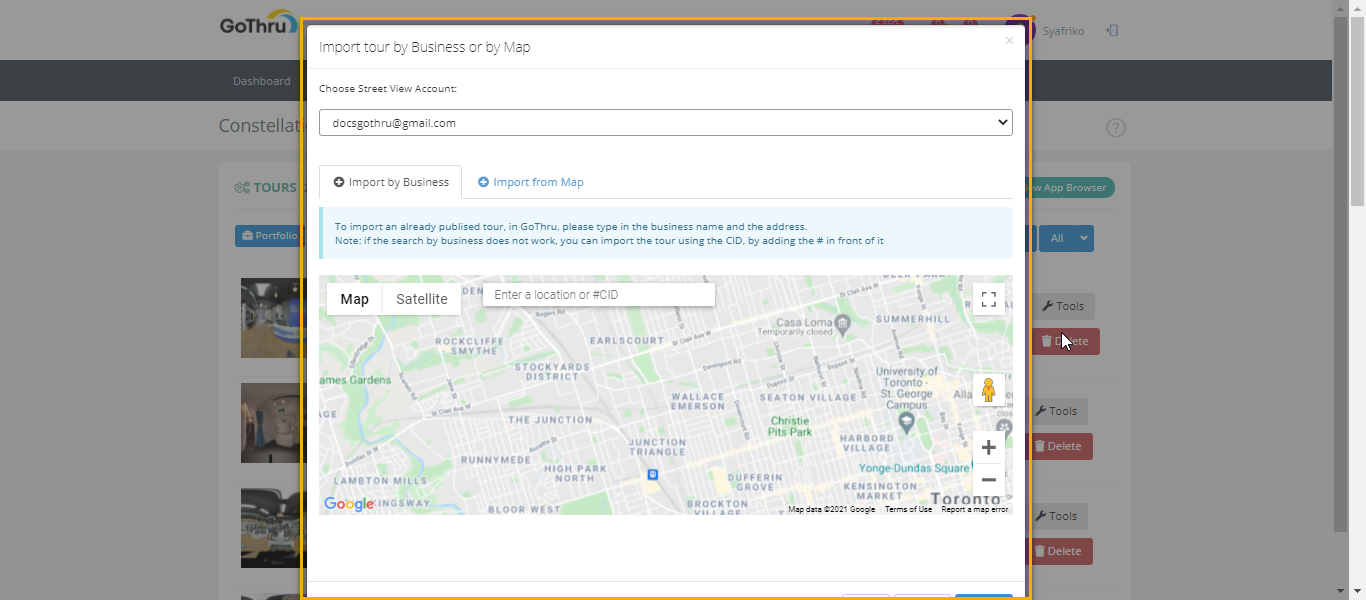Click the logout icon beside Syafriko

(1112, 31)
